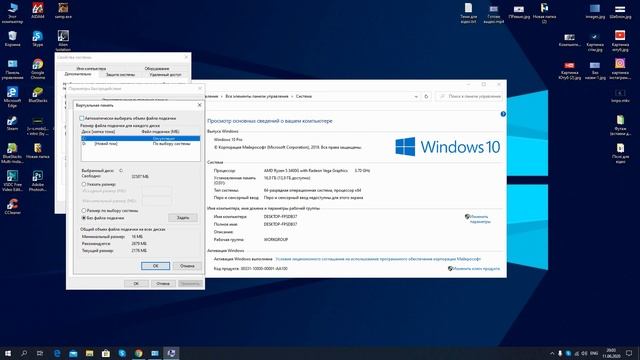Click 'Система' in the breadcrumb path
The width and height of the screenshot is (640, 360).
[304, 96]
